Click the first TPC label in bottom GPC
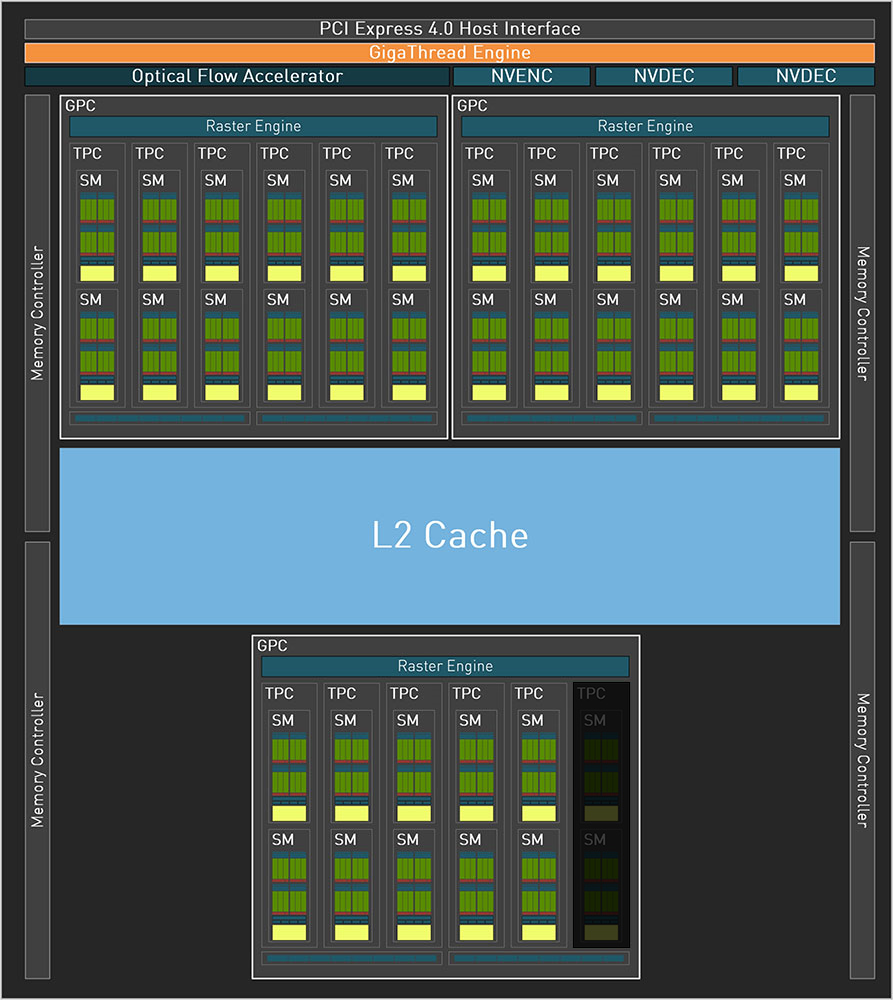The height and width of the screenshot is (1000, 893). point(279,693)
